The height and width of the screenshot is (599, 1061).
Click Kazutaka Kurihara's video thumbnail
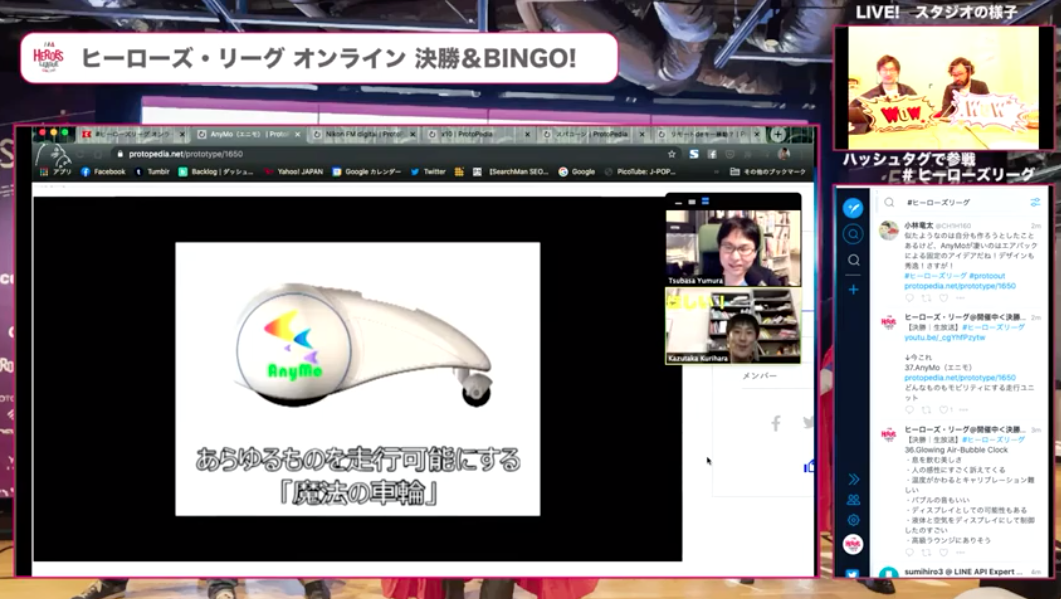pyautogui.click(x=733, y=326)
